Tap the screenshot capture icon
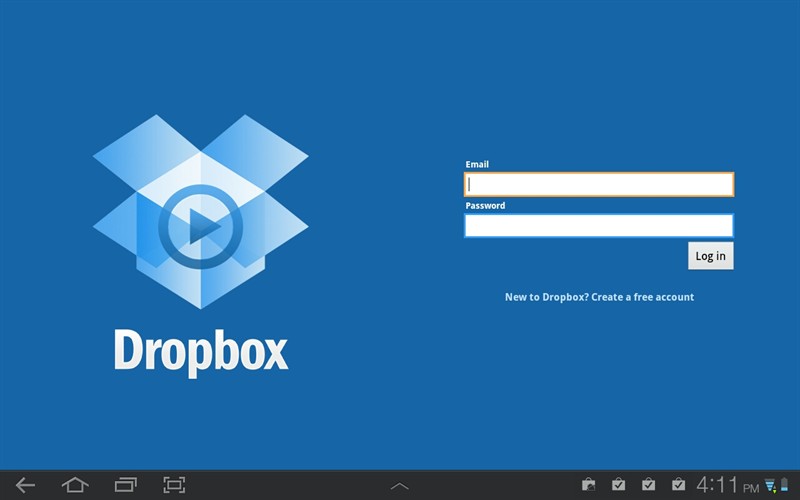Image resolution: width=800 pixels, height=500 pixels. click(175, 485)
